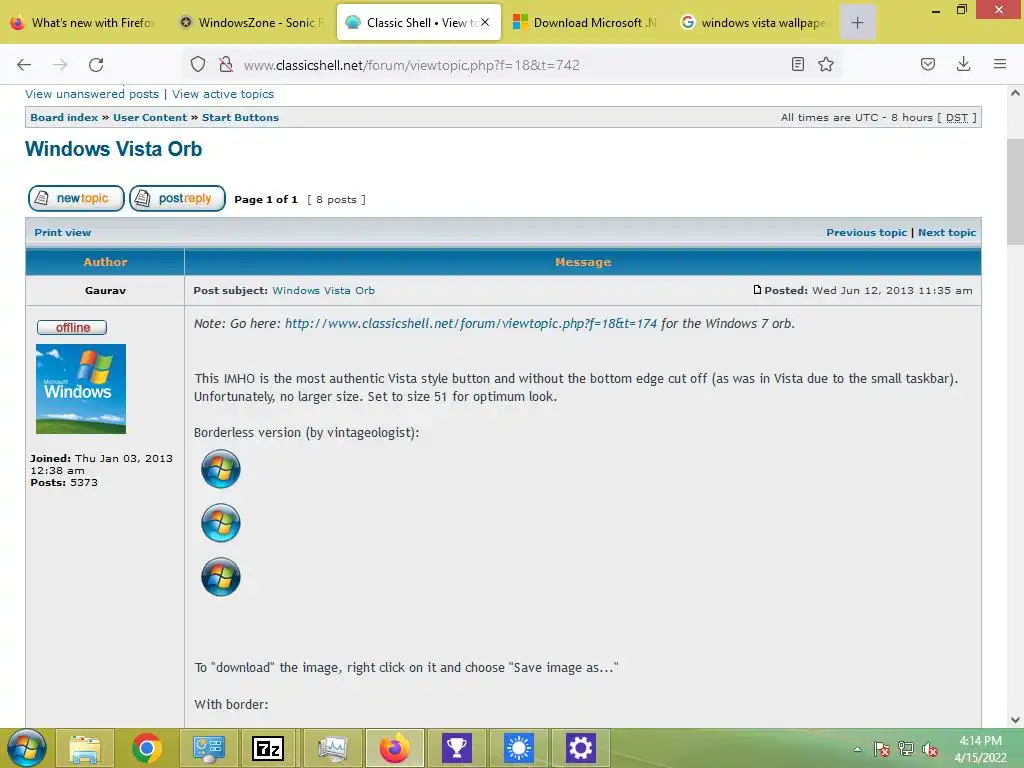Click the offline status badge
The height and width of the screenshot is (768, 1024).
[72, 327]
